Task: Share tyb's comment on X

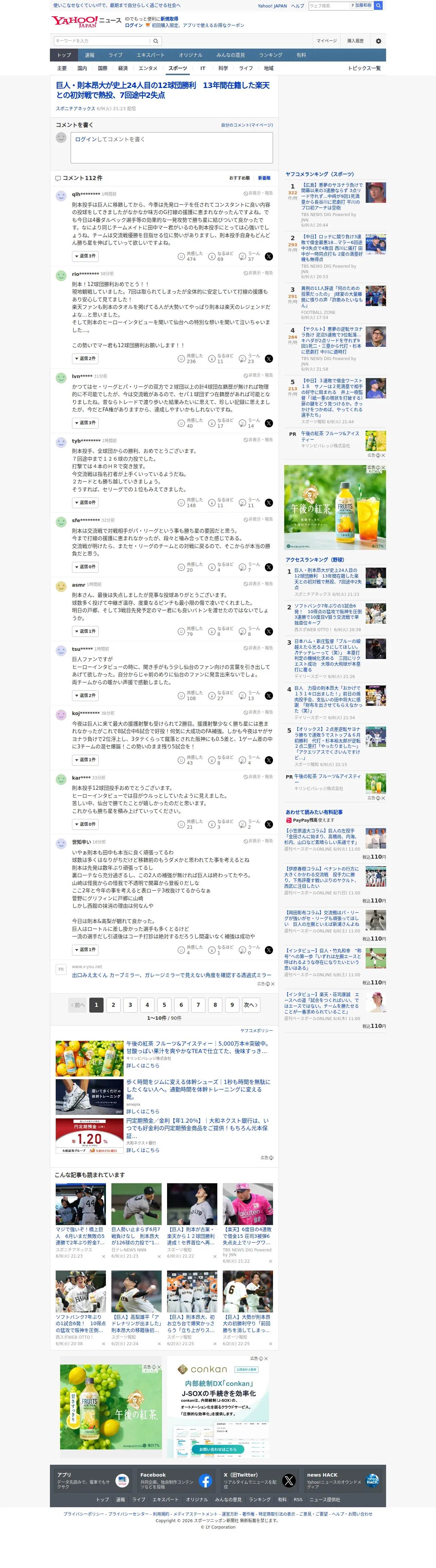Action: tap(269, 503)
